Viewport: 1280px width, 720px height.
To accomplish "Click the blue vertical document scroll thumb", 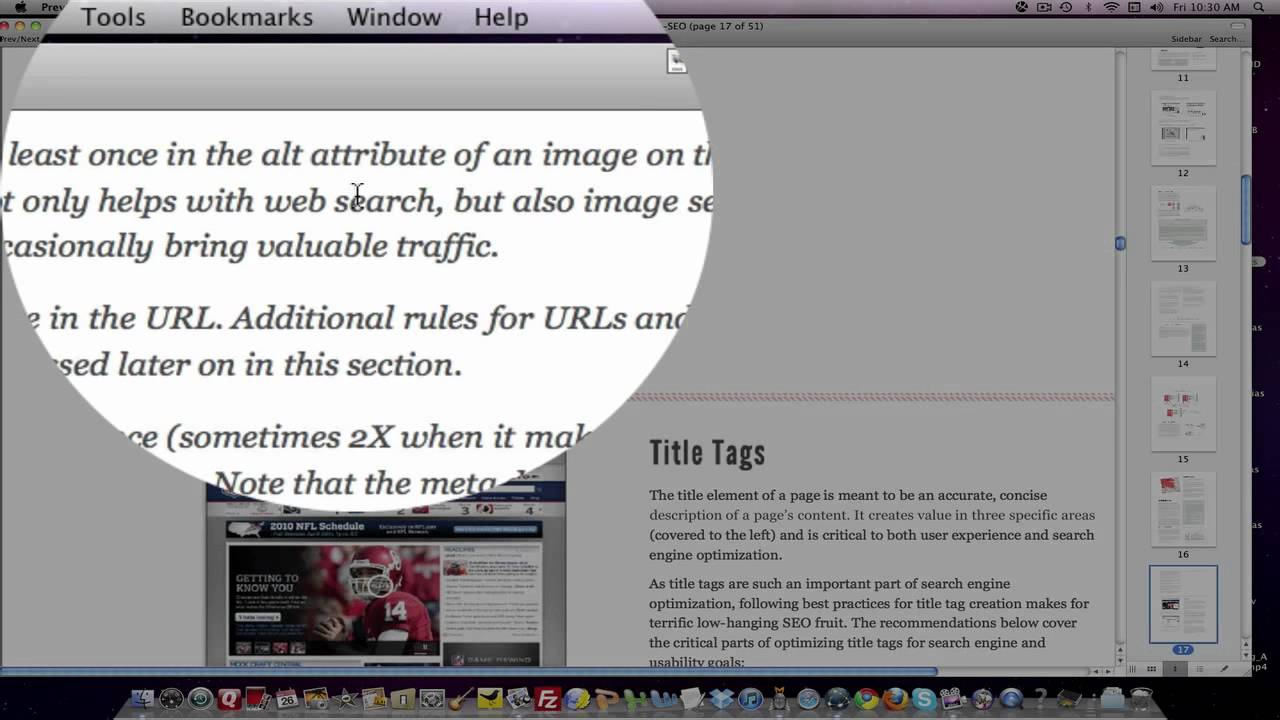I will point(1120,243).
